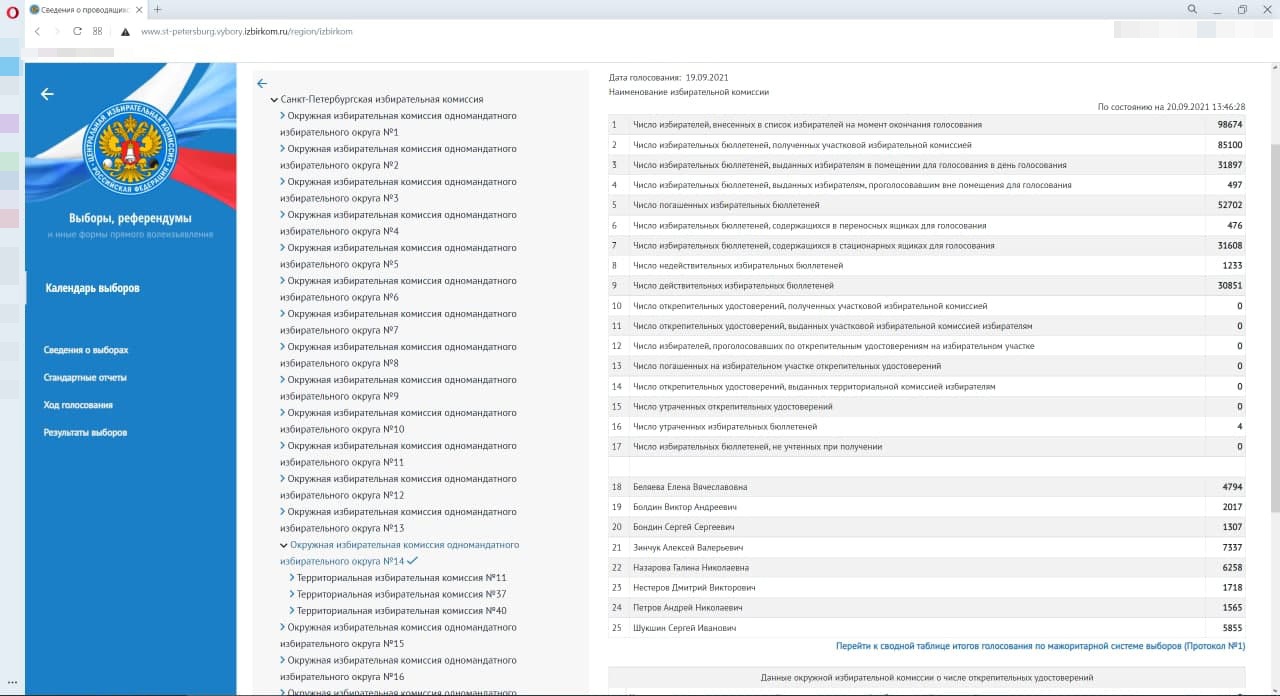Expand district commission округа №15
The height and width of the screenshot is (696, 1280).
coord(283,627)
